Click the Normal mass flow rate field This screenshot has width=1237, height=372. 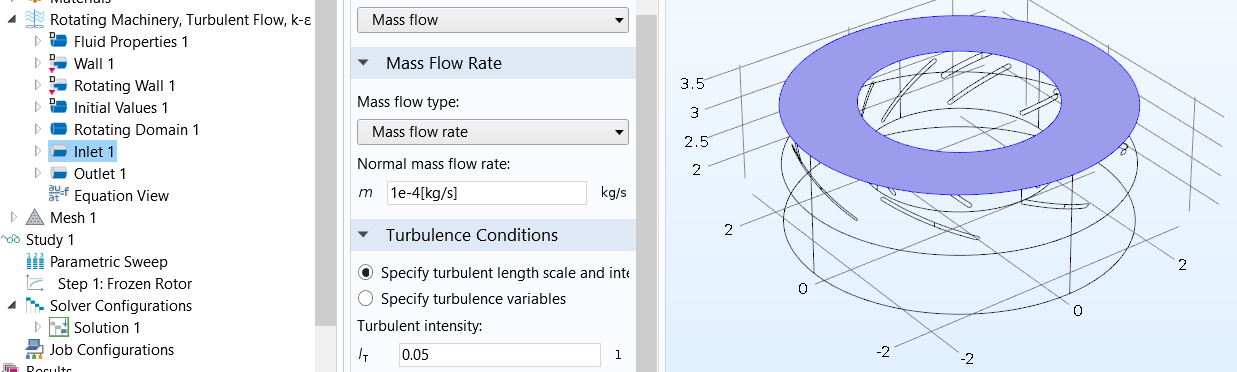(x=486, y=193)
